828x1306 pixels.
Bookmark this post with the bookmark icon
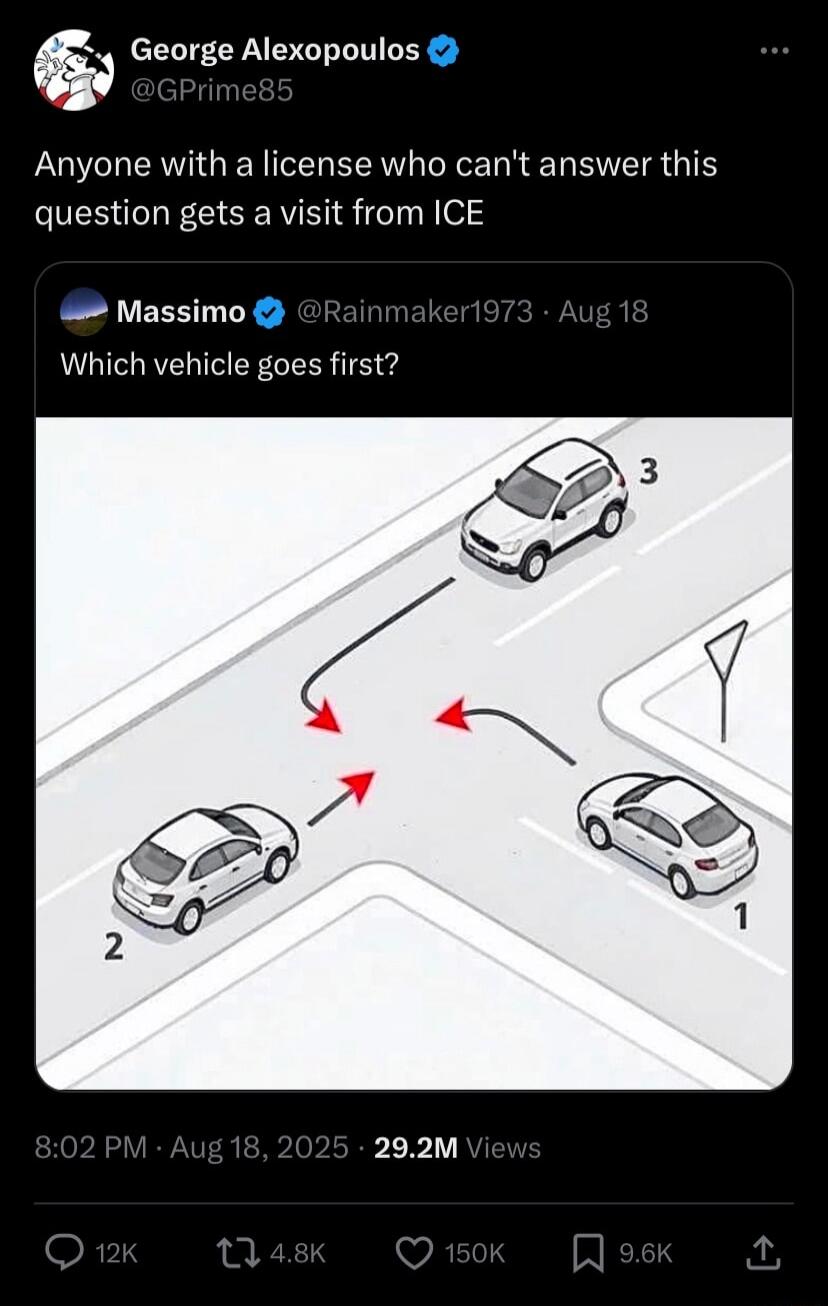pos(587,1254)
